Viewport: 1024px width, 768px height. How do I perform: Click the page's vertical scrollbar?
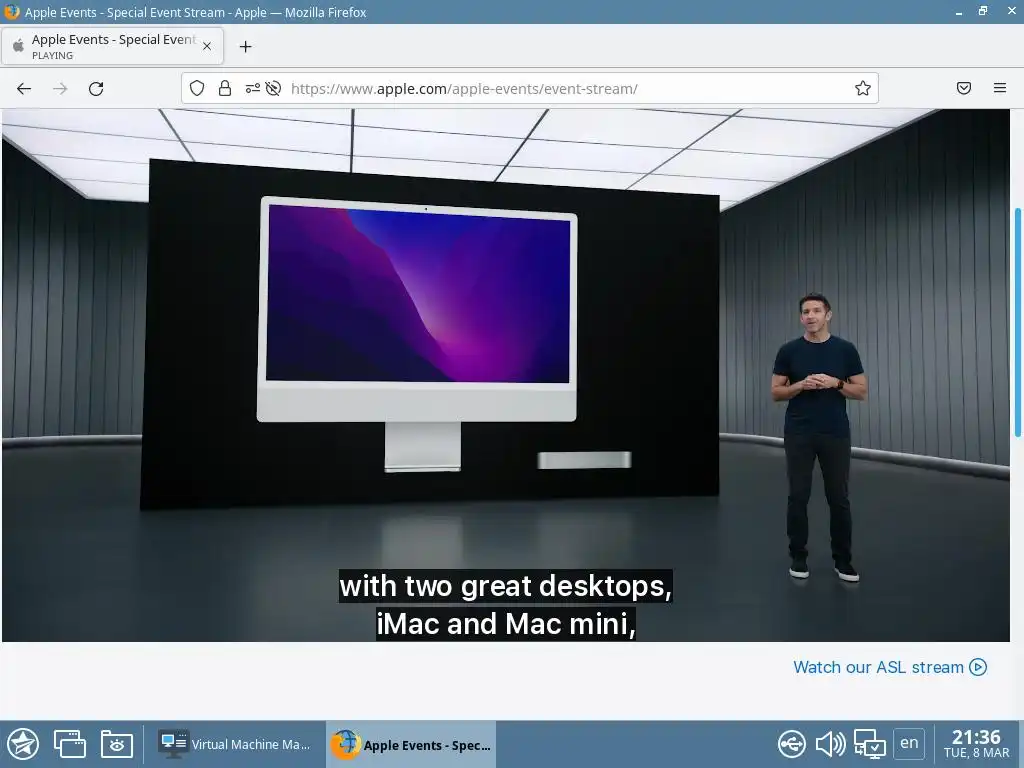click(1017, 323)
